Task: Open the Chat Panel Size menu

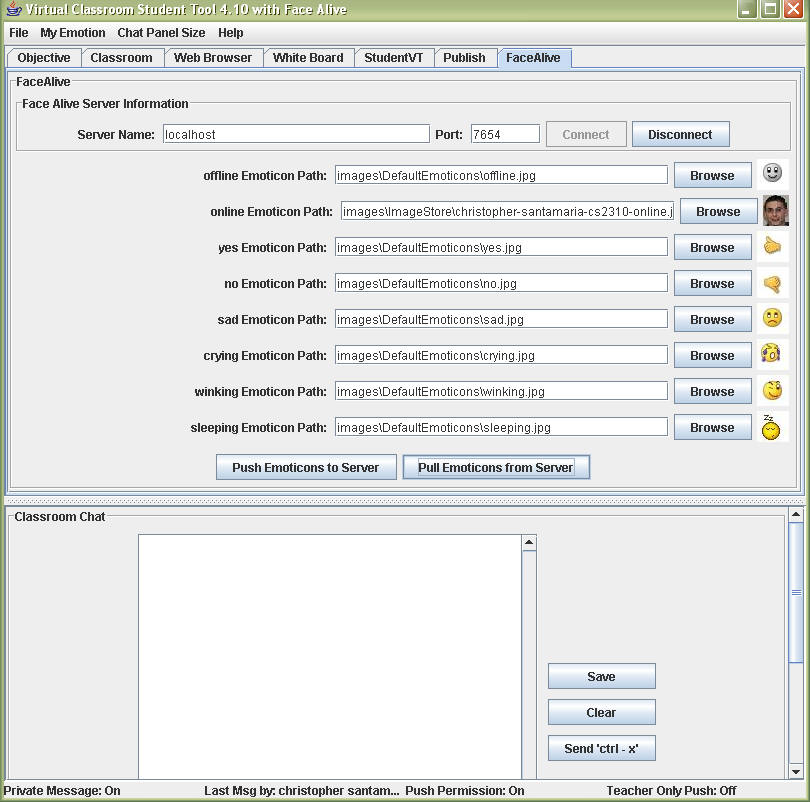Action: [x=161, y=33]
